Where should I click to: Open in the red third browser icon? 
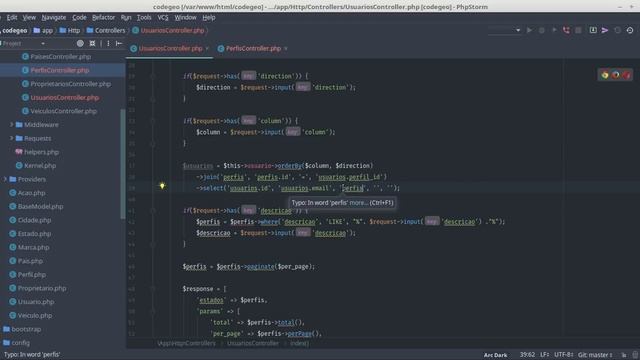[x=626, y=75]
